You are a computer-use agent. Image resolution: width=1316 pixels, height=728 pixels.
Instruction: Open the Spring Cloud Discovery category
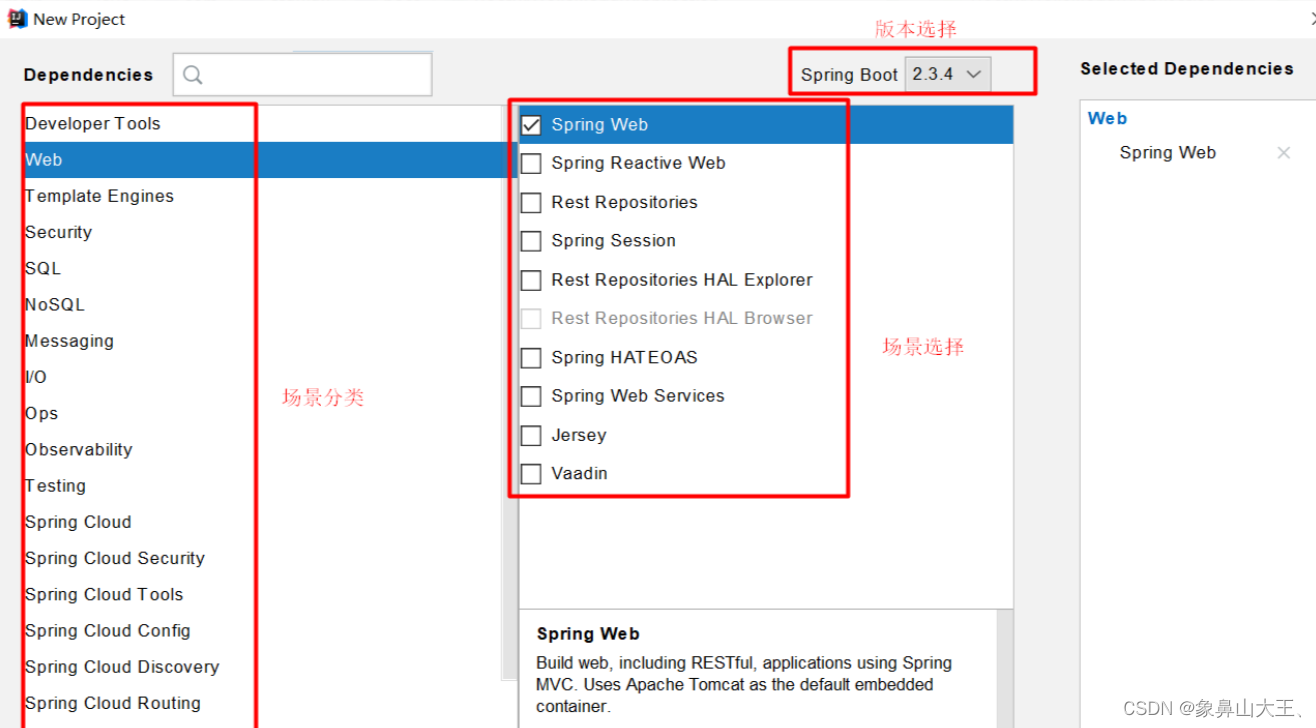coord(264,667)
